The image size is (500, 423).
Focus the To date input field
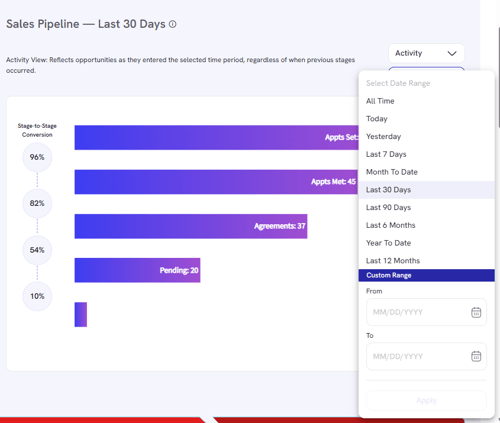(x=426, y=356)
